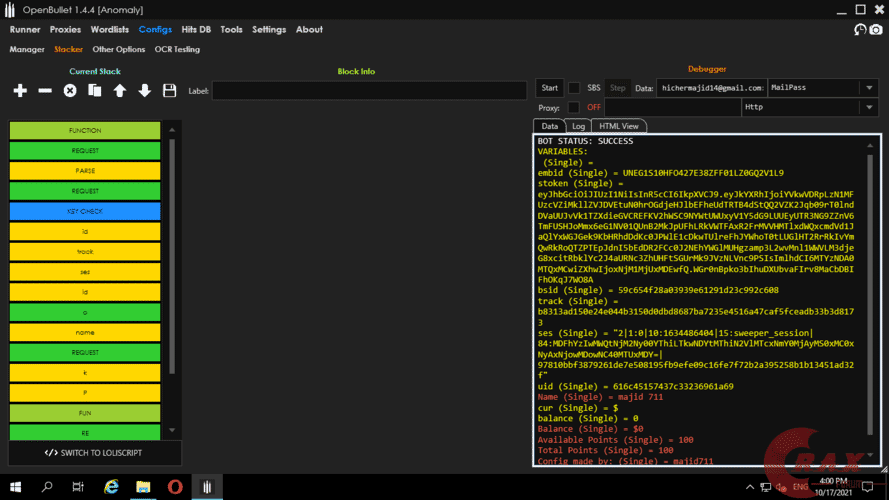Viewport: 889px width, 500px height.
Task: Move the selected block down
Action: (145, 91)
